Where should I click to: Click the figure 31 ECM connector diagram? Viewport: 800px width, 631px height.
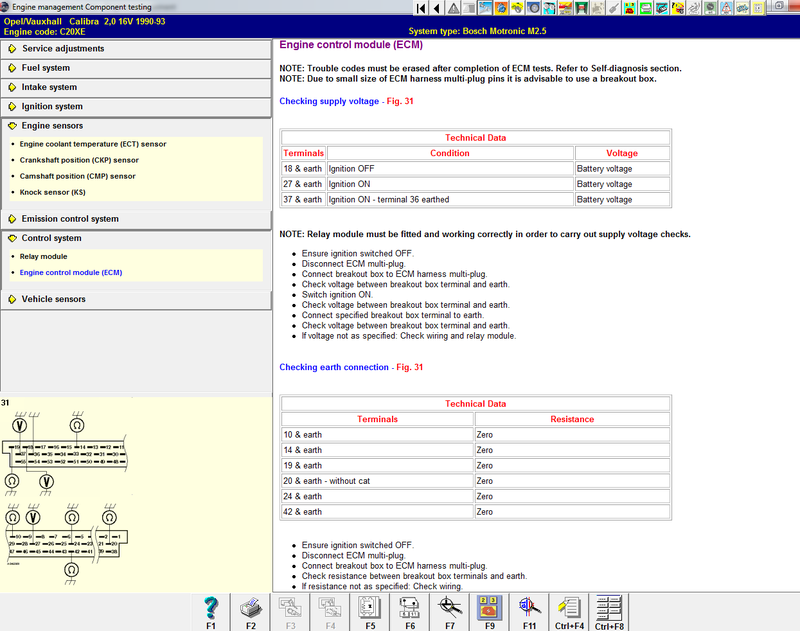point(66,495)
